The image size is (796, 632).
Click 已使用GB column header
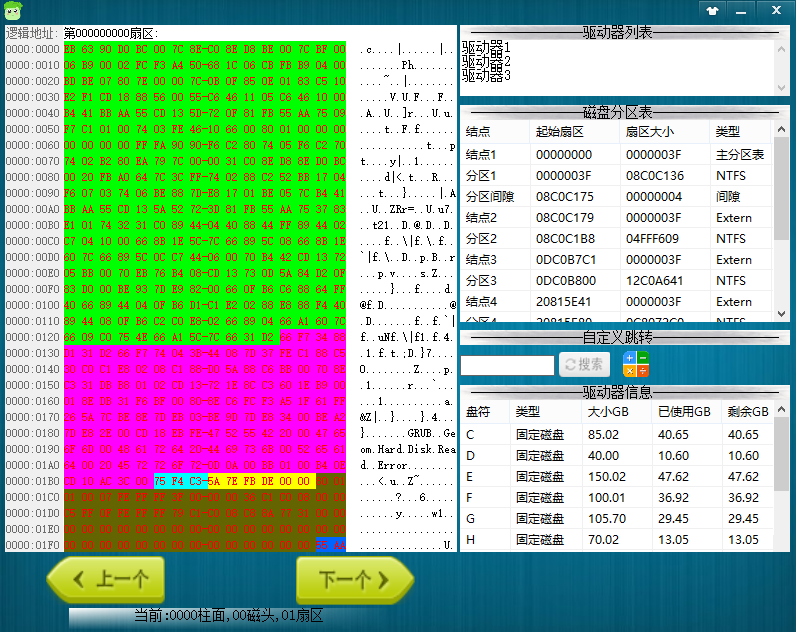(686, 412)
